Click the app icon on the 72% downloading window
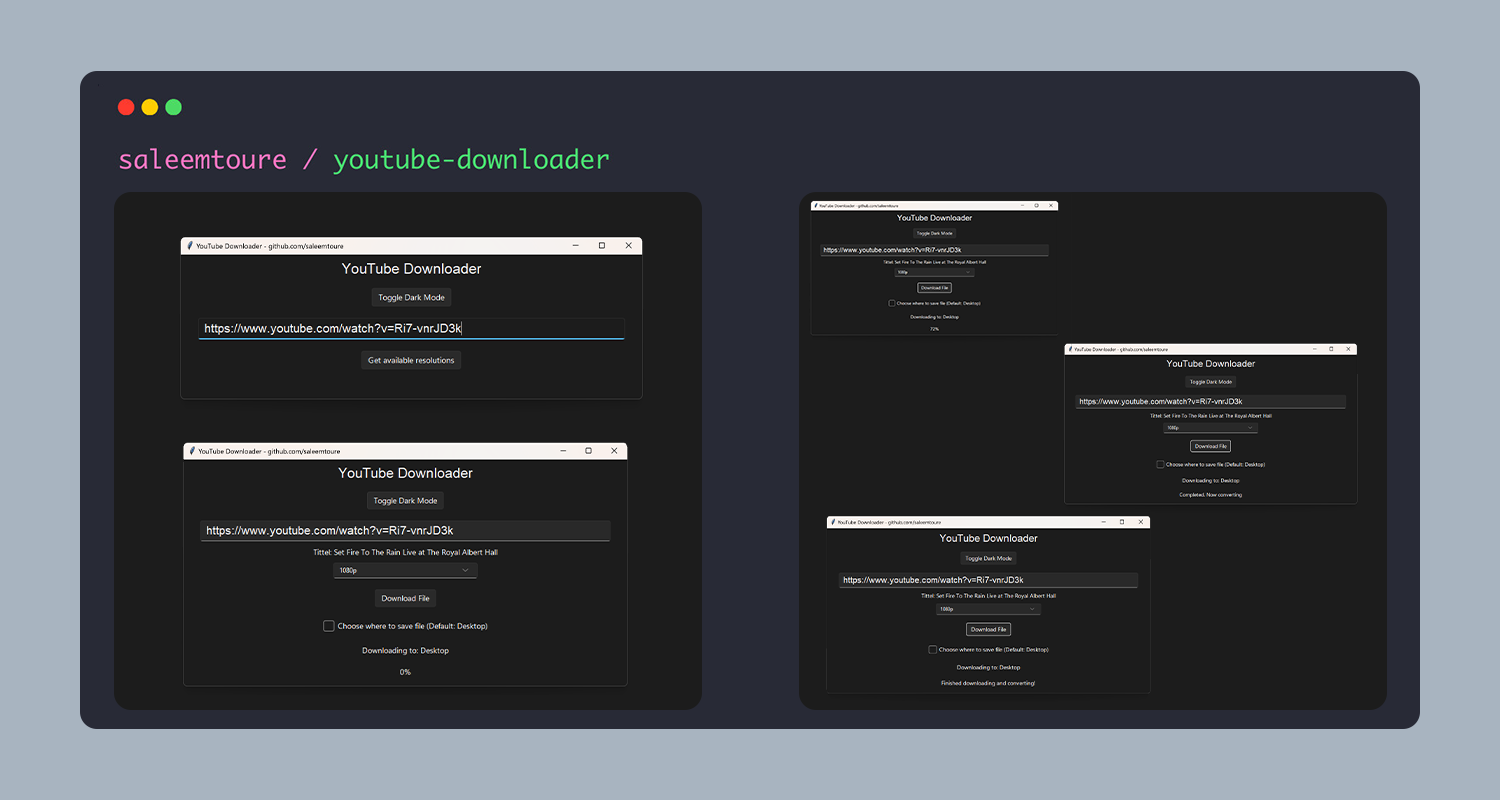The image size is (1500, 800). coord(816,205)
